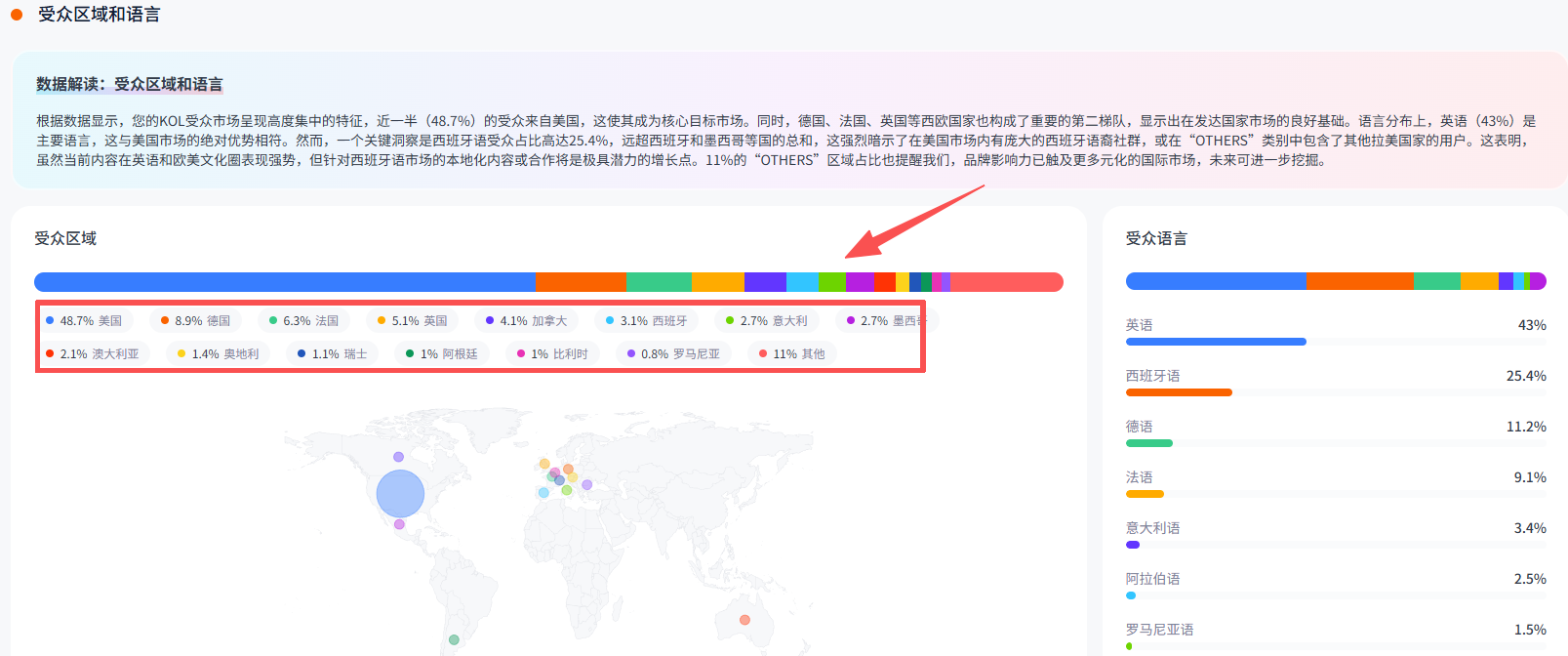Viewport: 1568px width, 656px height.
Task: Select the 1% 阿根廷 legend item
Action: click(442, 353)
